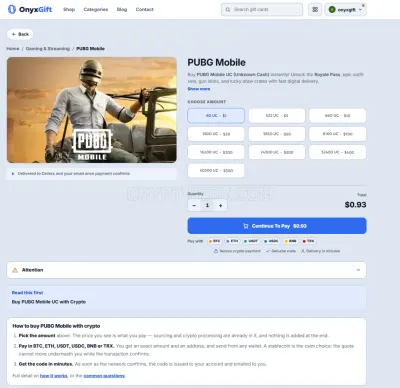The height and width of the screenshot is (388, 400).
Task: Click Continue To Pay $0.93 button
Action: 277,226
